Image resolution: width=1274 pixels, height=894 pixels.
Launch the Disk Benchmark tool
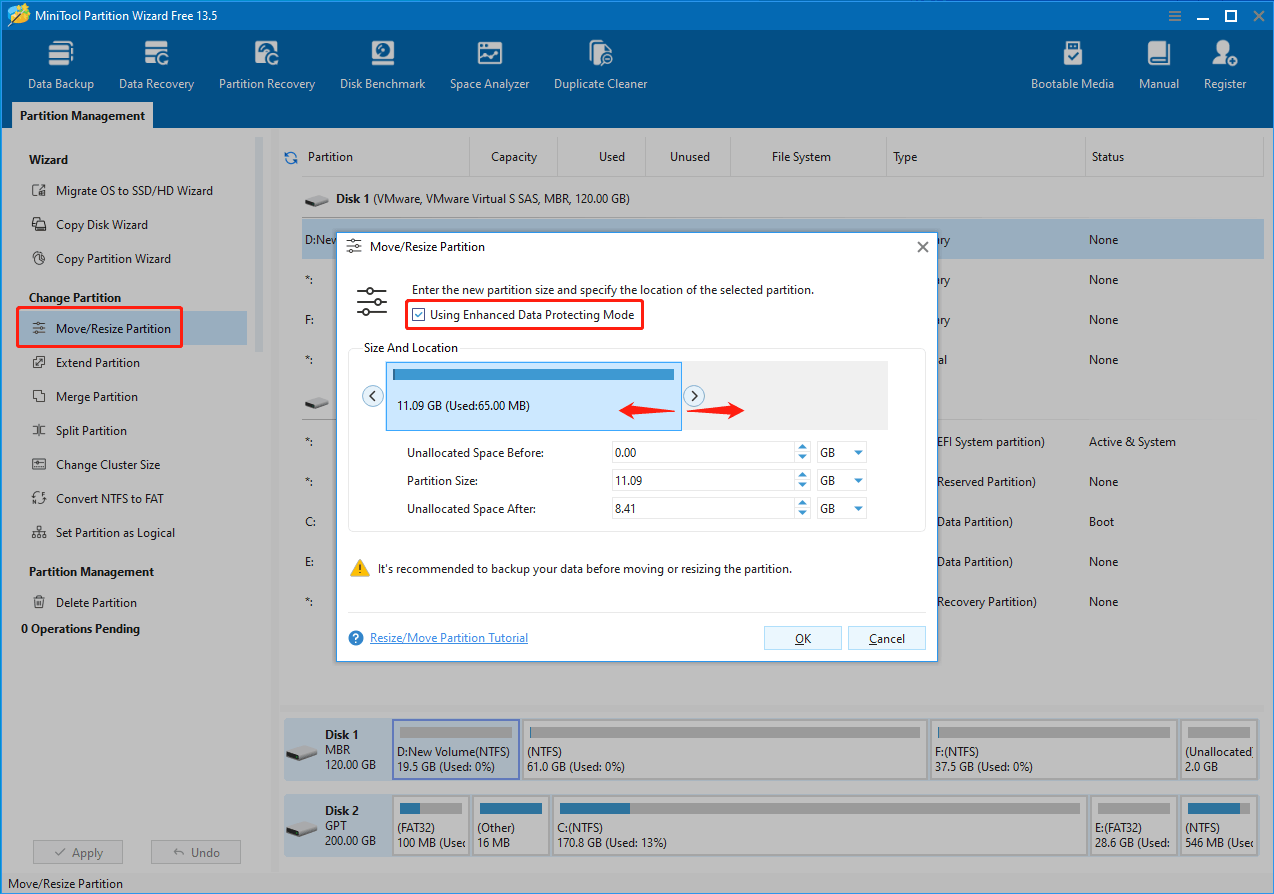click(x=382, y=62)
